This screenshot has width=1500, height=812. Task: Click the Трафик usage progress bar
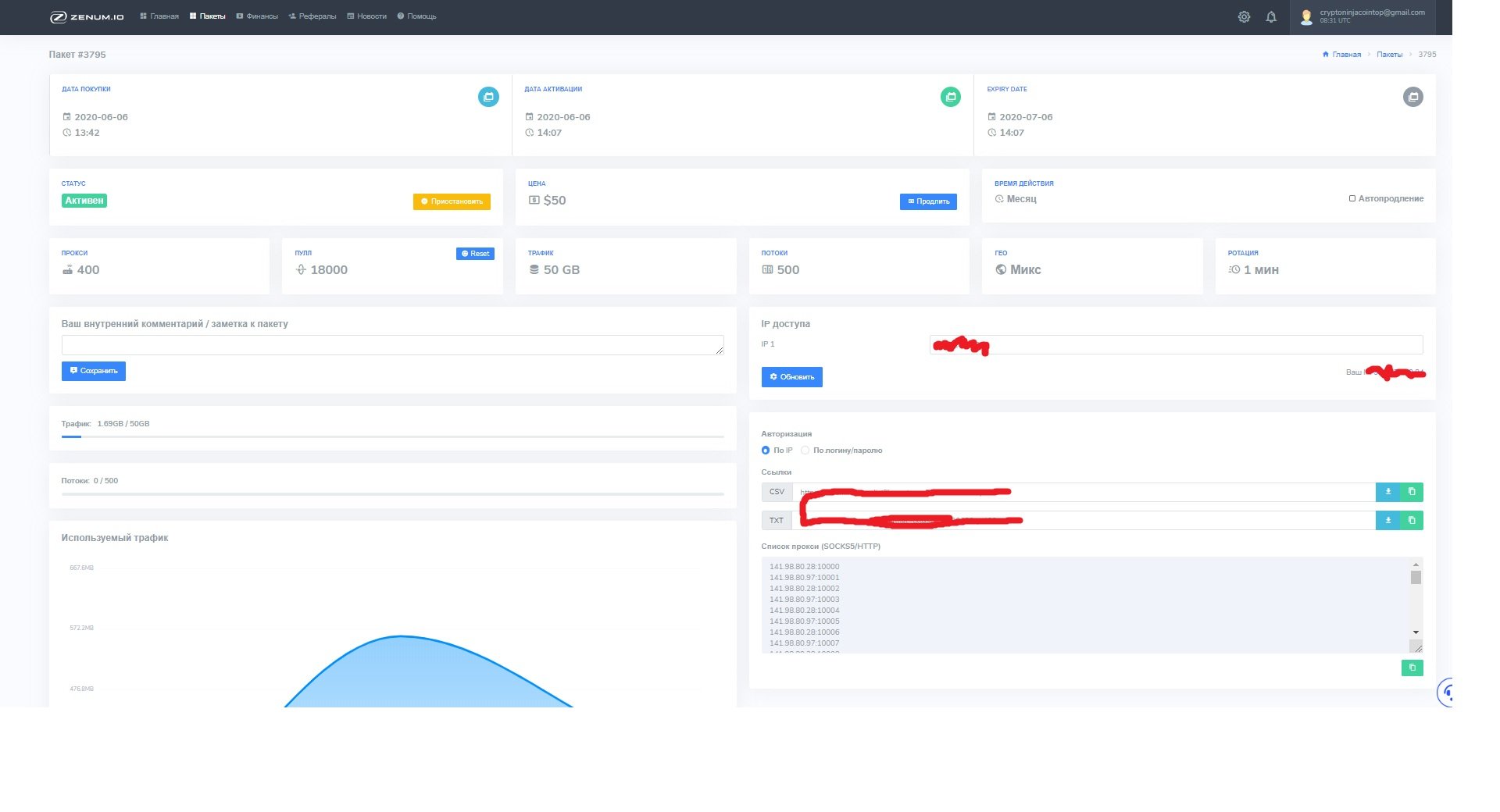click(392, 436)
